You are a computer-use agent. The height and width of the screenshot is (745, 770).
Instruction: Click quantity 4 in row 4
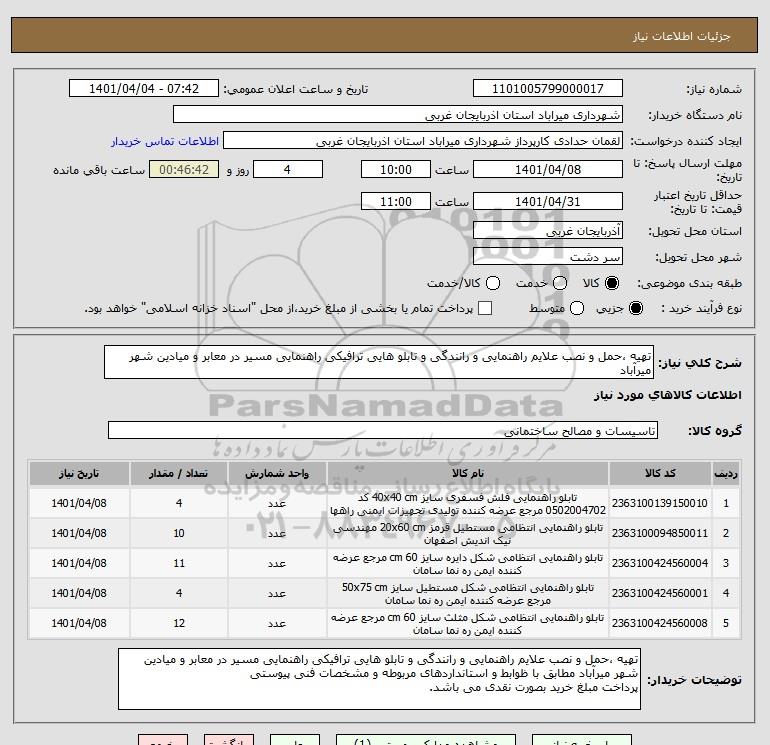(x=179, y=594)
